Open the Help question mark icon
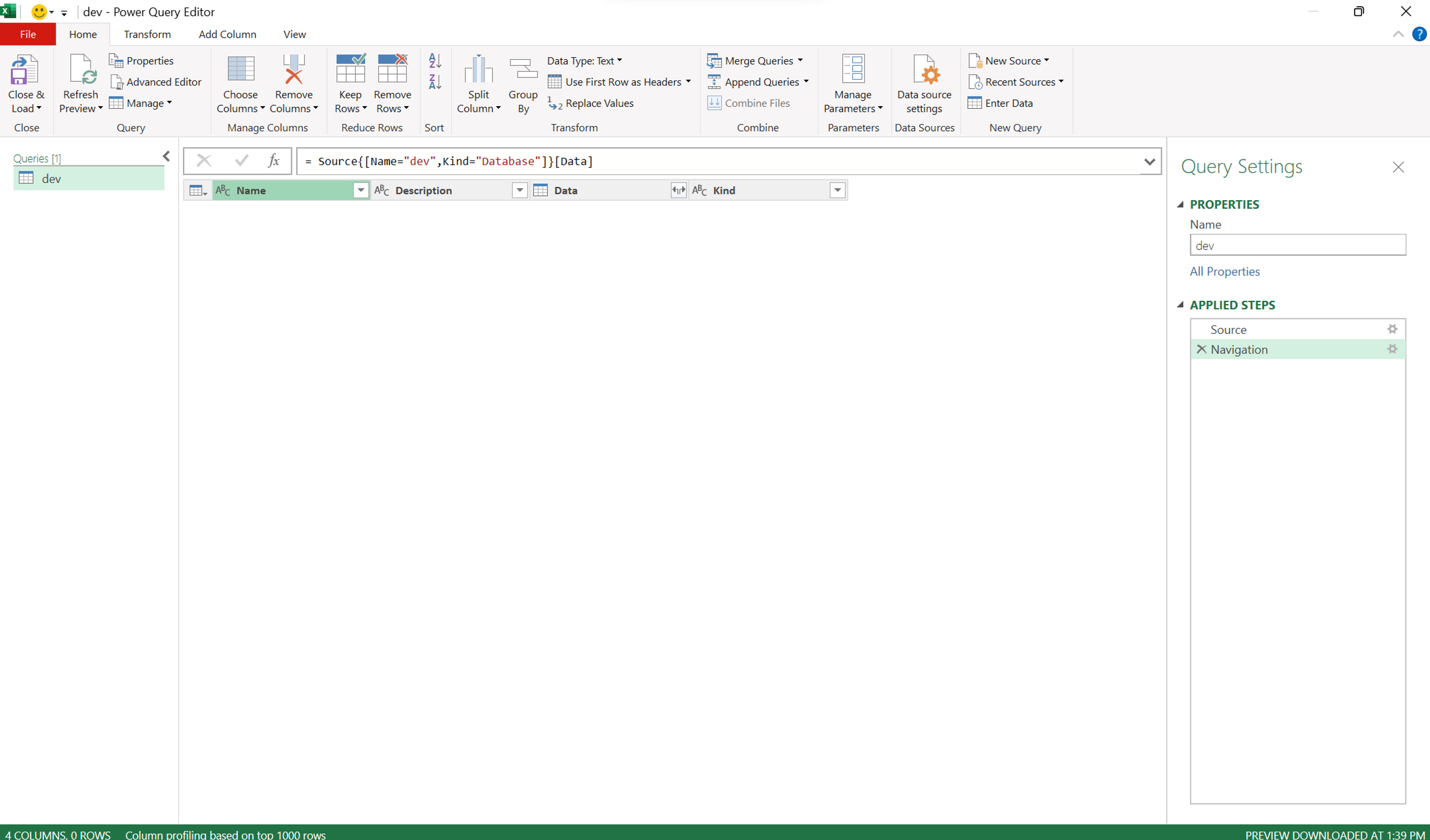Screen dimensions: 1430x840 (x=1419, y=34)
